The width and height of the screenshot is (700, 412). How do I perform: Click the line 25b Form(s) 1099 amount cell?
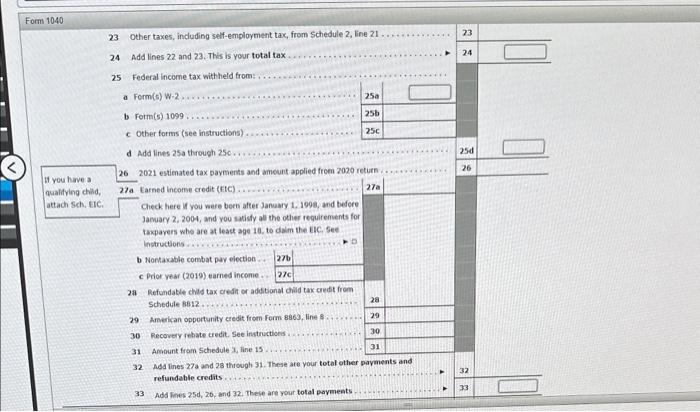pos(419,113)
